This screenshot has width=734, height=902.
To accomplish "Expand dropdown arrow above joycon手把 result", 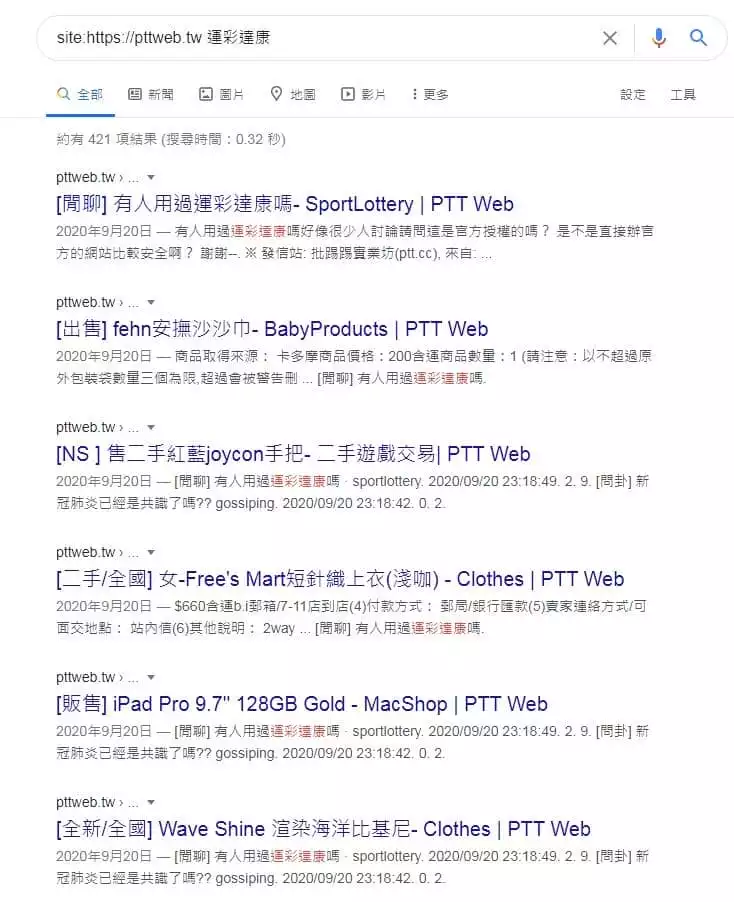I will pos(151,427).
